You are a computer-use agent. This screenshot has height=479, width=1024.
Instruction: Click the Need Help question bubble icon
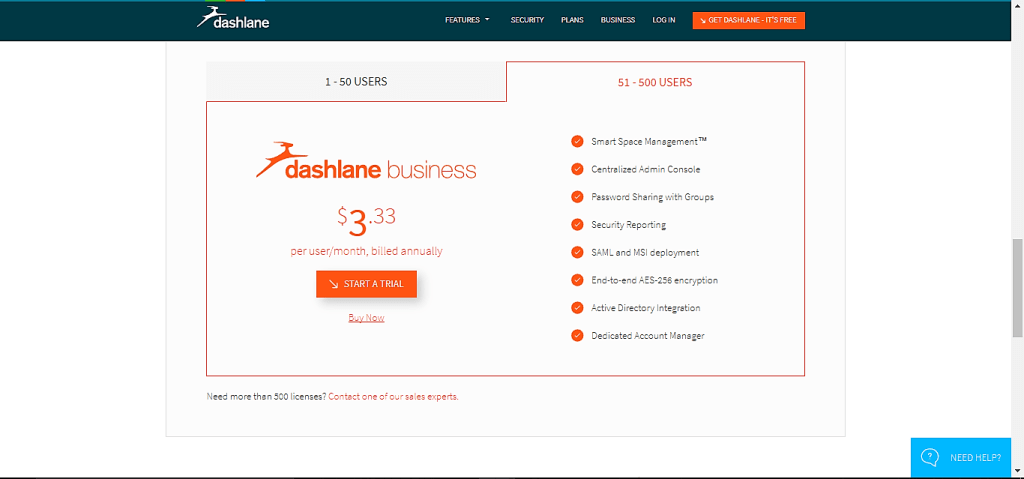click(x=930, y=457)
